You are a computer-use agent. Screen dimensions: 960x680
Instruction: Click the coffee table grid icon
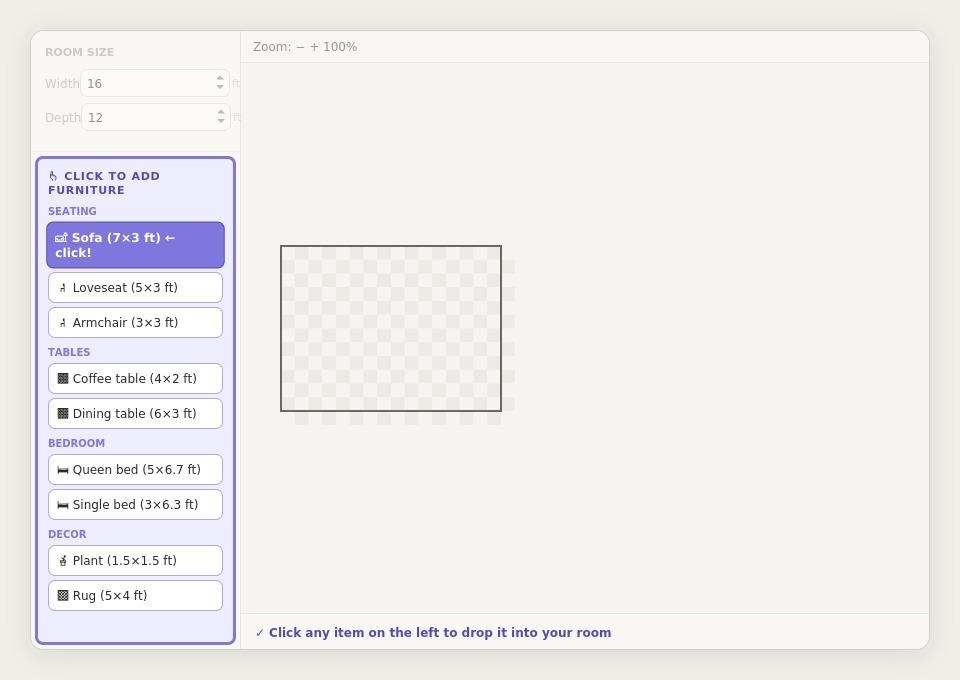tap(63, 378)
